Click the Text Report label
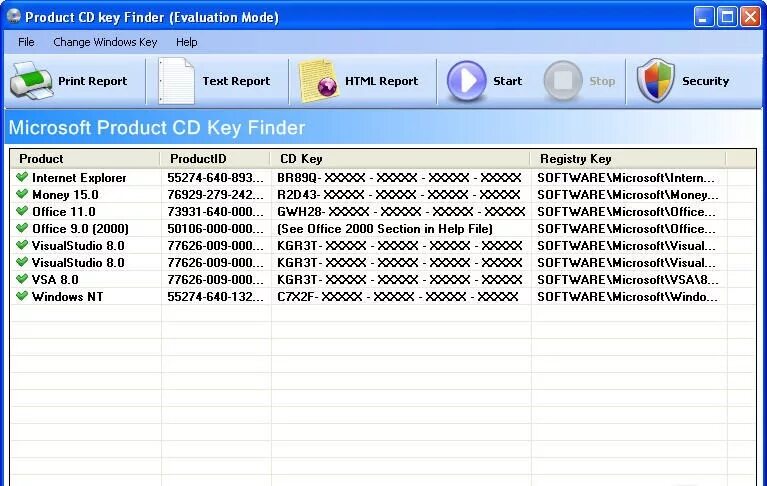This screenshot has width=767, height=486. point(236,81)
